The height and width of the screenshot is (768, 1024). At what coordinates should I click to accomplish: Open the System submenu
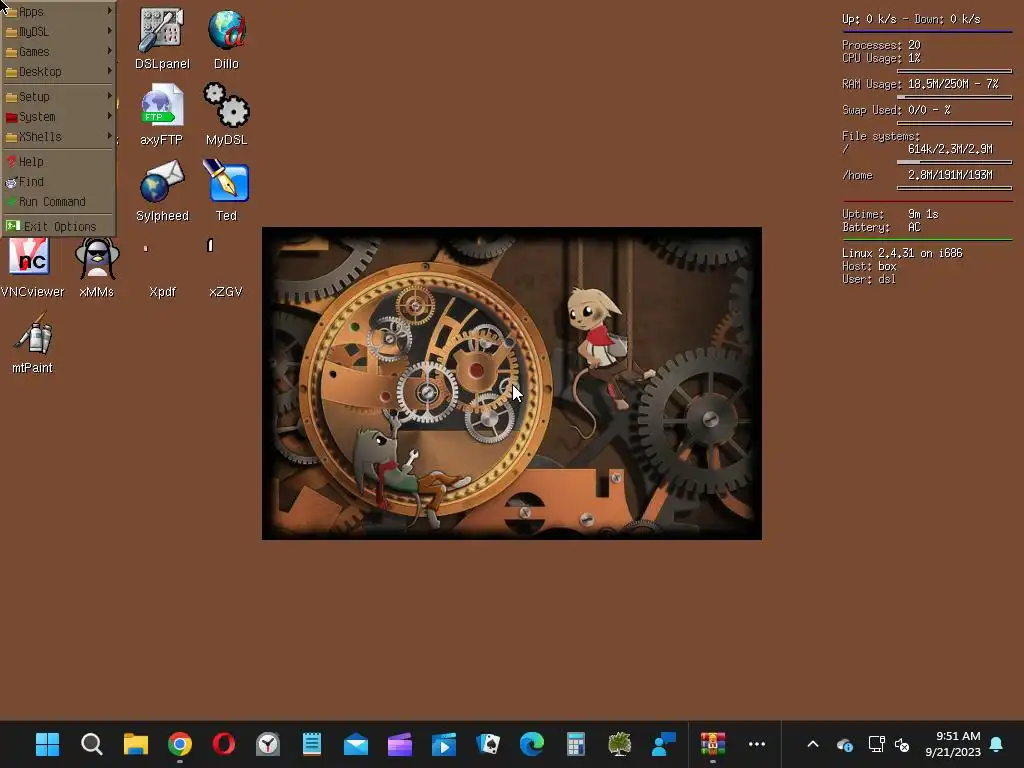[x=59, y=116]
